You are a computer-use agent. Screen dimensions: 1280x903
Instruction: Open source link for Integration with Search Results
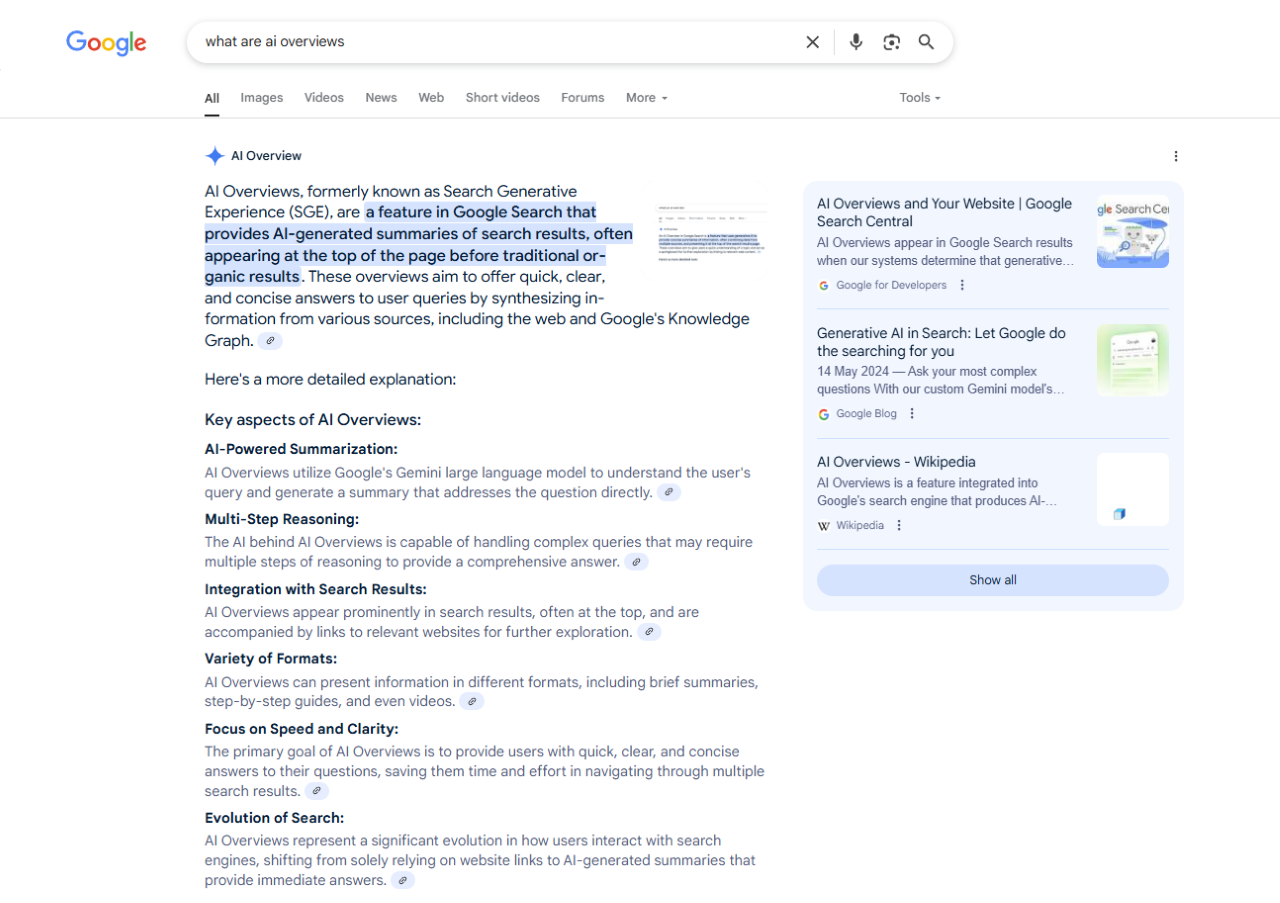tap(649, 633)
